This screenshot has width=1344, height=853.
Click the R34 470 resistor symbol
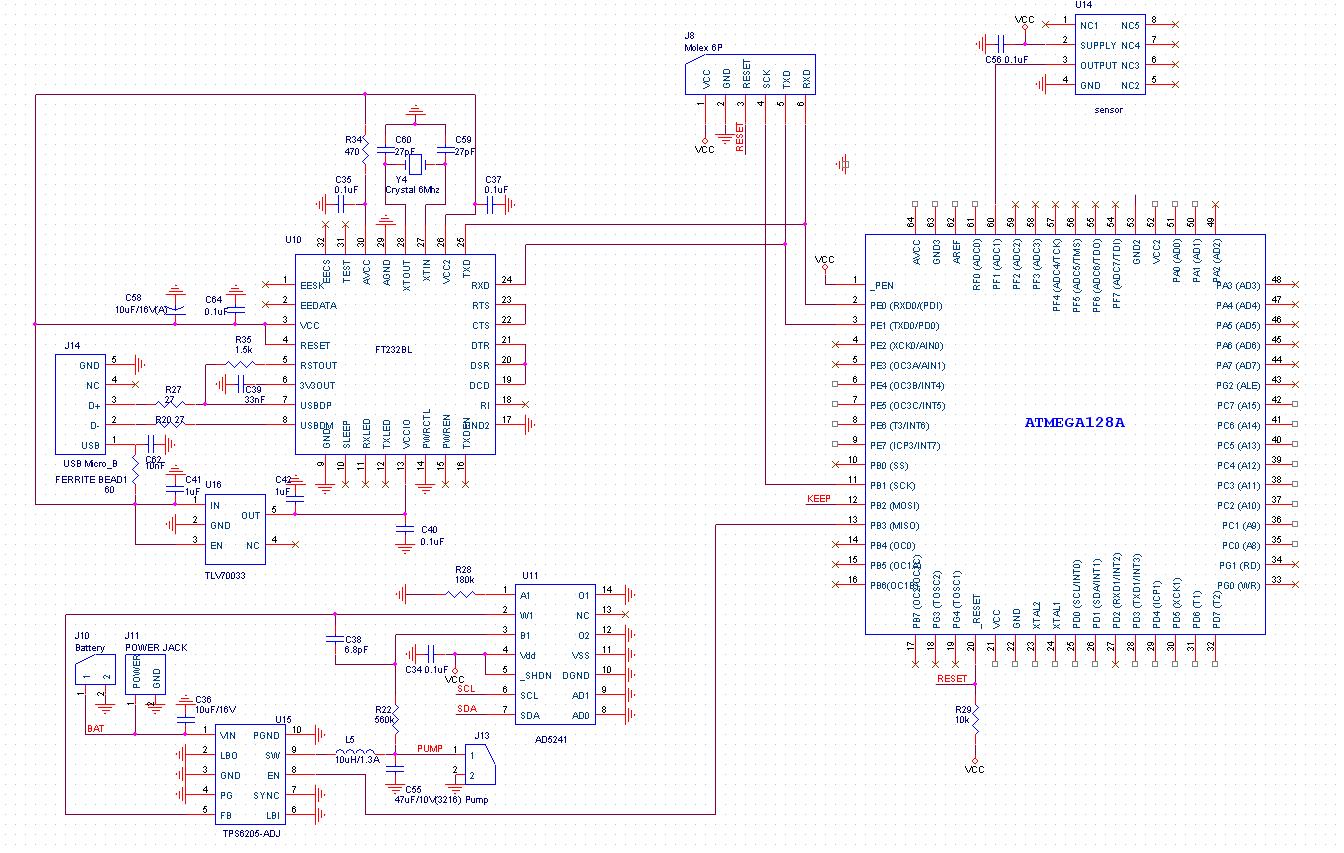click(366, 149)
